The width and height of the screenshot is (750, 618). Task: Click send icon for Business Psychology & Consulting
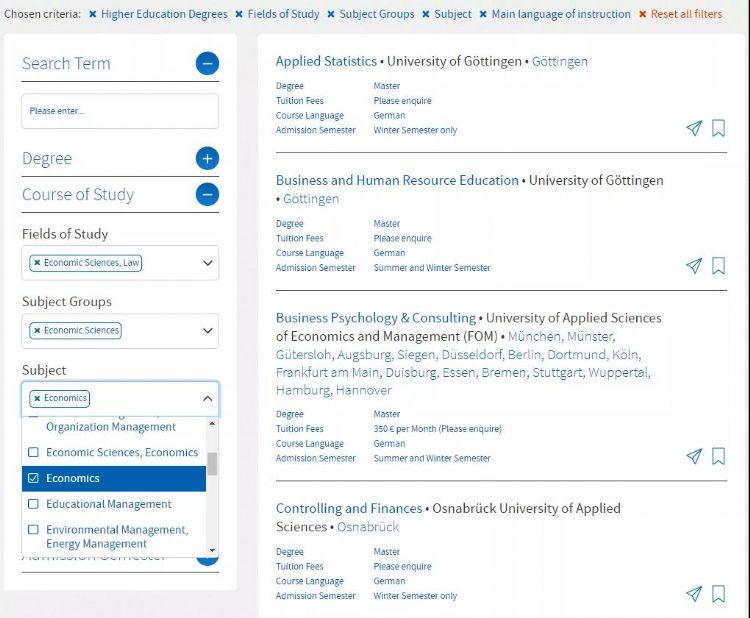coord(694,456)
